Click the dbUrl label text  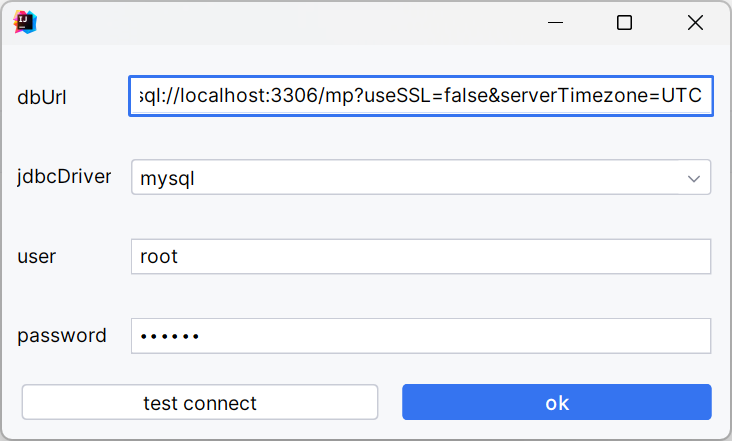click(x=43, y=97)
